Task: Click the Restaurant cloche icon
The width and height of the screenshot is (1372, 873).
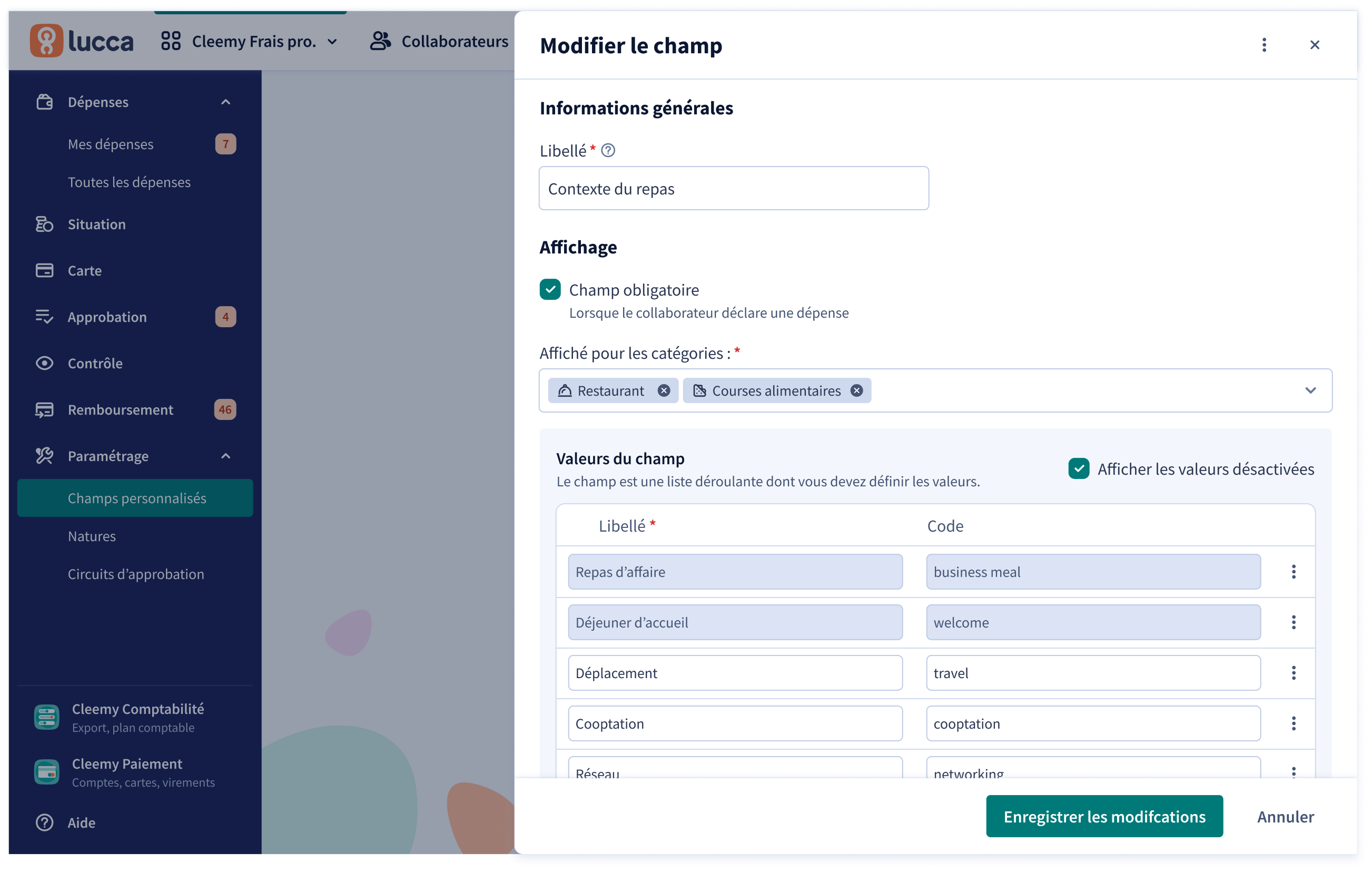Action: [x=565, y=390]
